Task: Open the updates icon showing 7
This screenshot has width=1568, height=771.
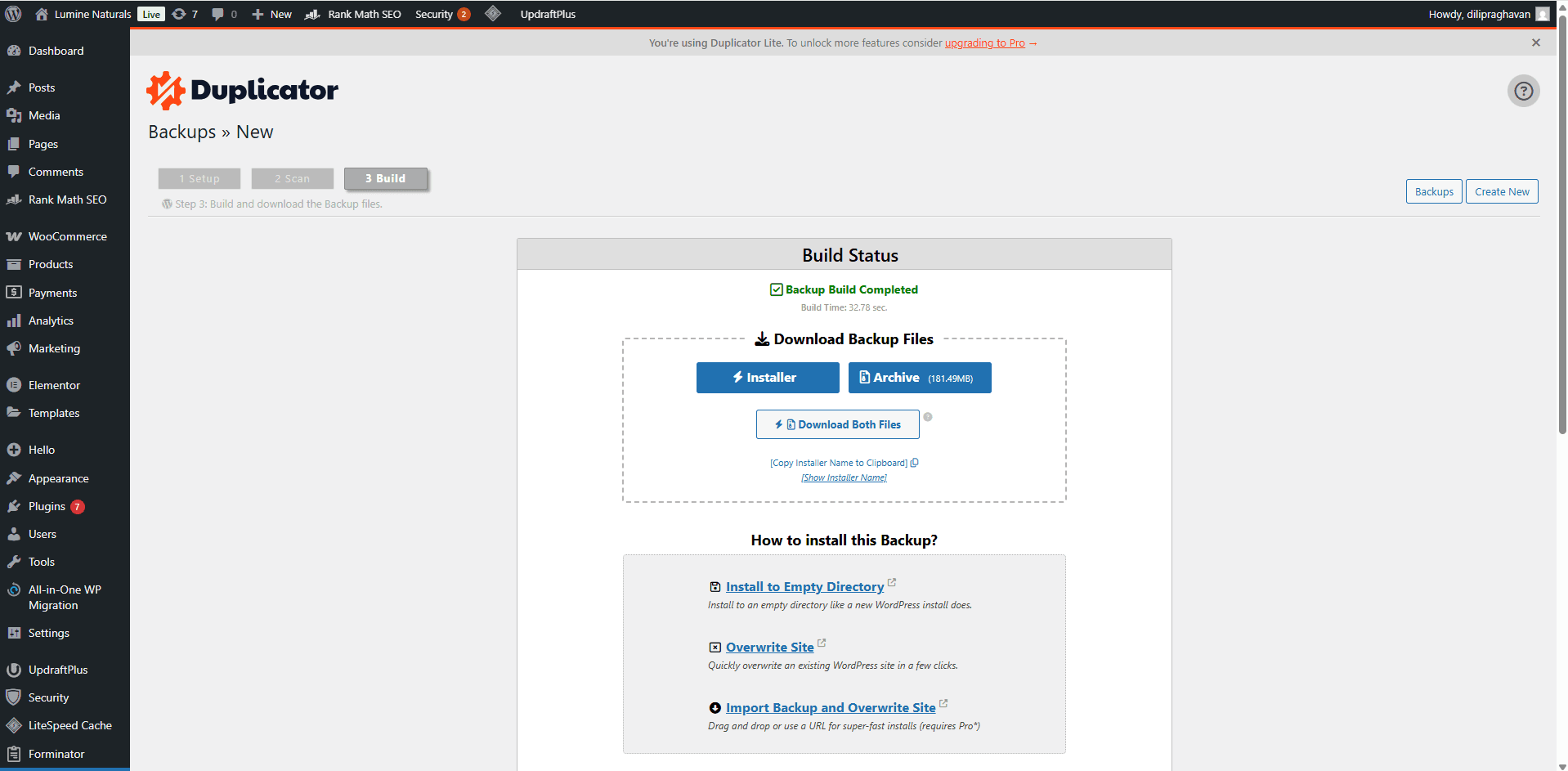Action: tap(185, 14)
